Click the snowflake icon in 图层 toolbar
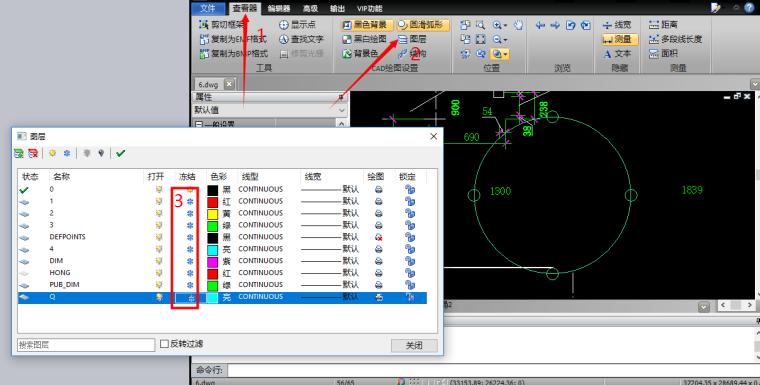 (x=67, y=153)
